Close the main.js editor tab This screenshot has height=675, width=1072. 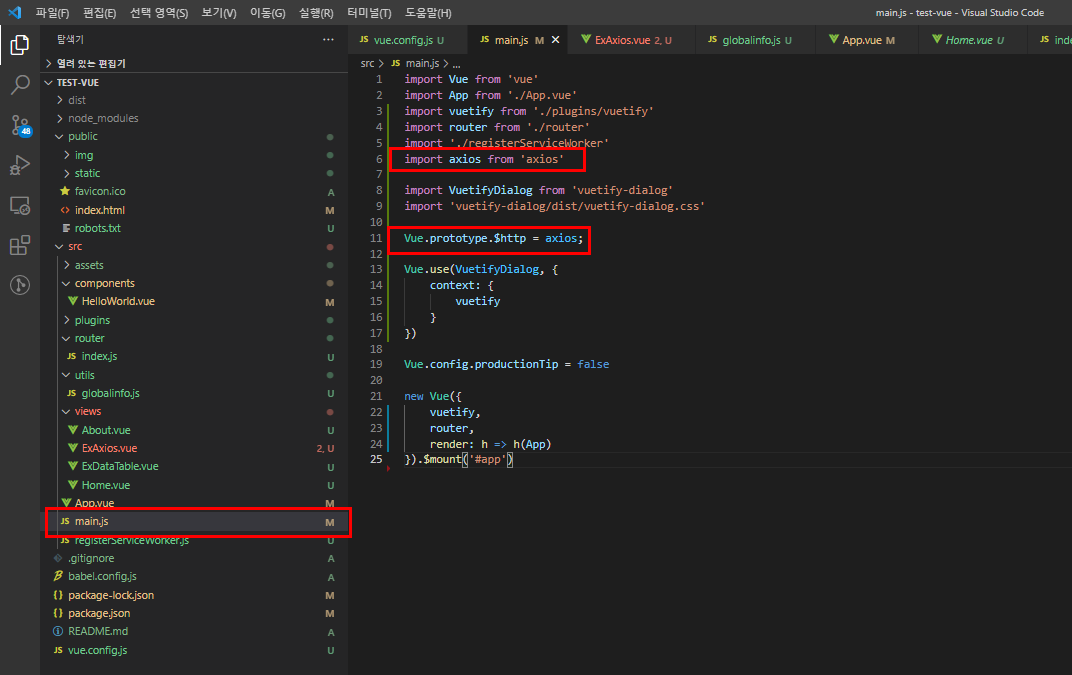coord(555,40)
